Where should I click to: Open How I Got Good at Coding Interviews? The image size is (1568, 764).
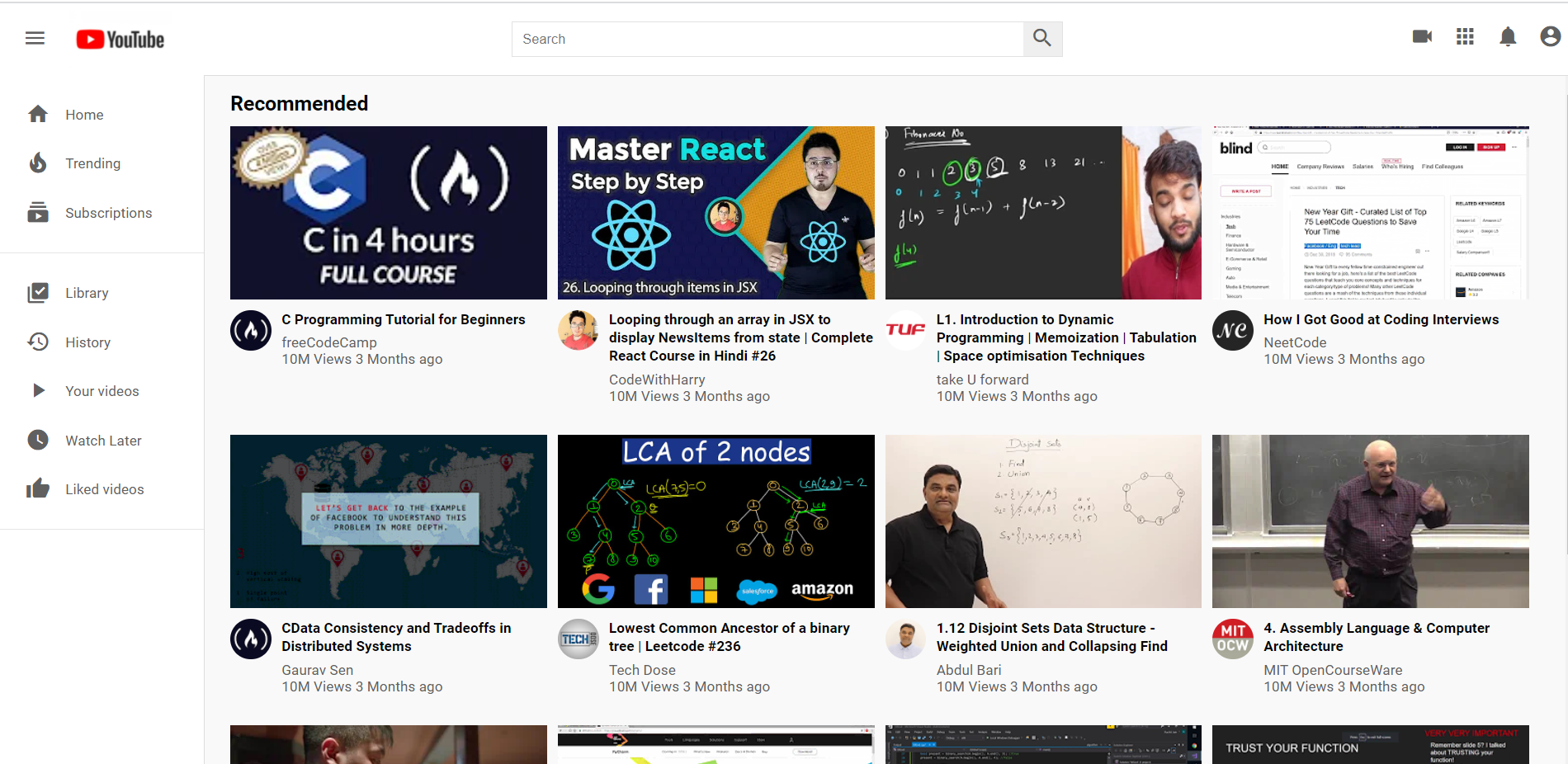coord(1381,319)
